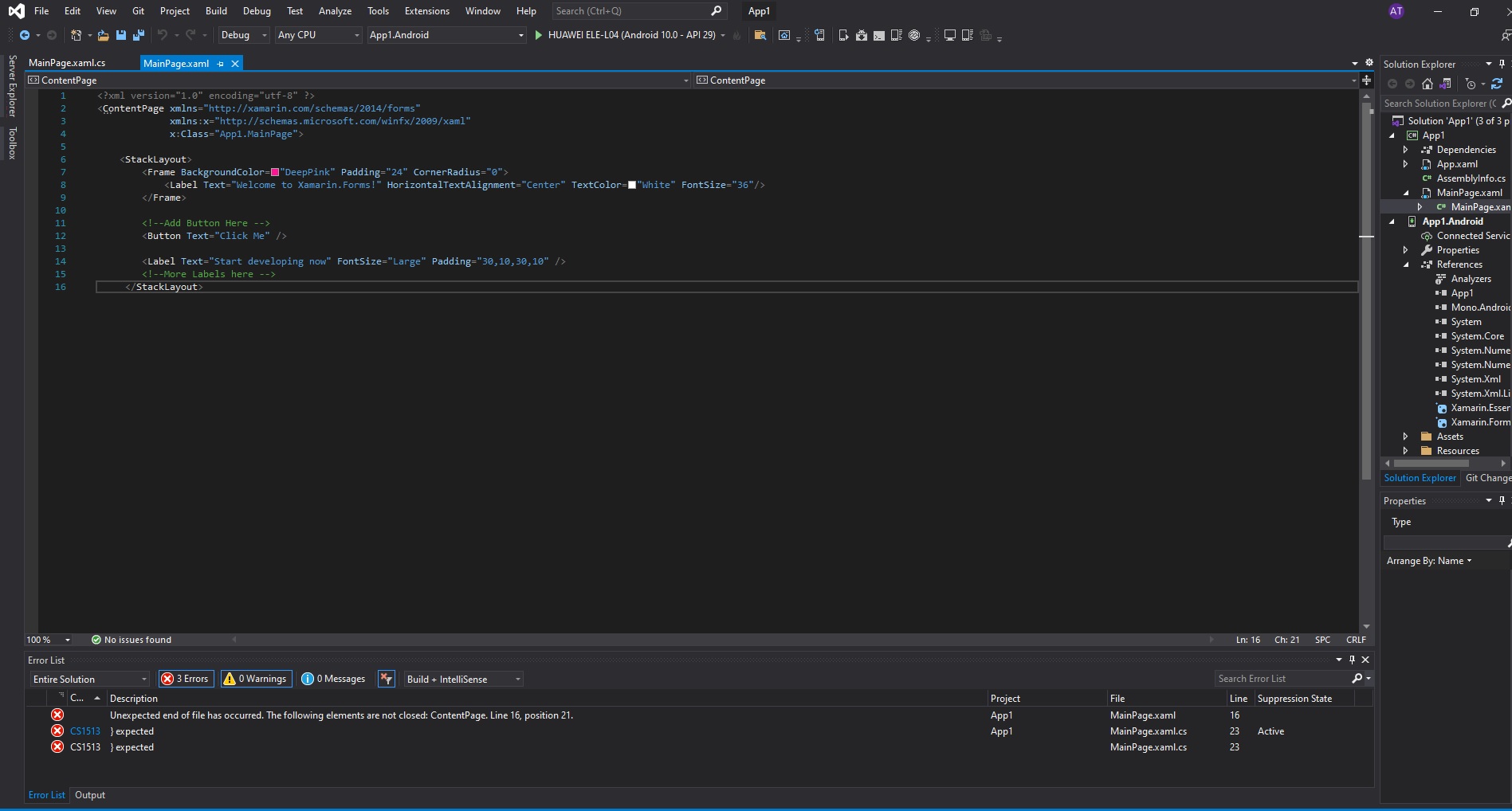Open the Any CPU platform dropdown
Image resolution: width=1512 pixels, height=811 pixels.
pyautogui.click(x=355, y=35)
